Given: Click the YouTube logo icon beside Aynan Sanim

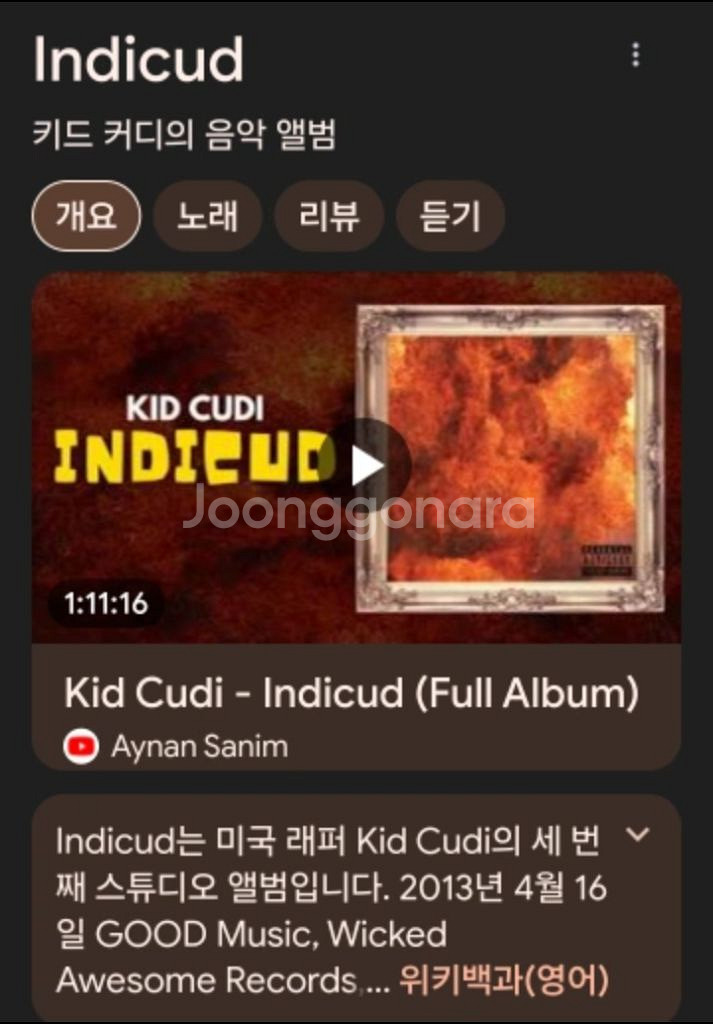Looking at the screenshot, I should coord(81,746).
